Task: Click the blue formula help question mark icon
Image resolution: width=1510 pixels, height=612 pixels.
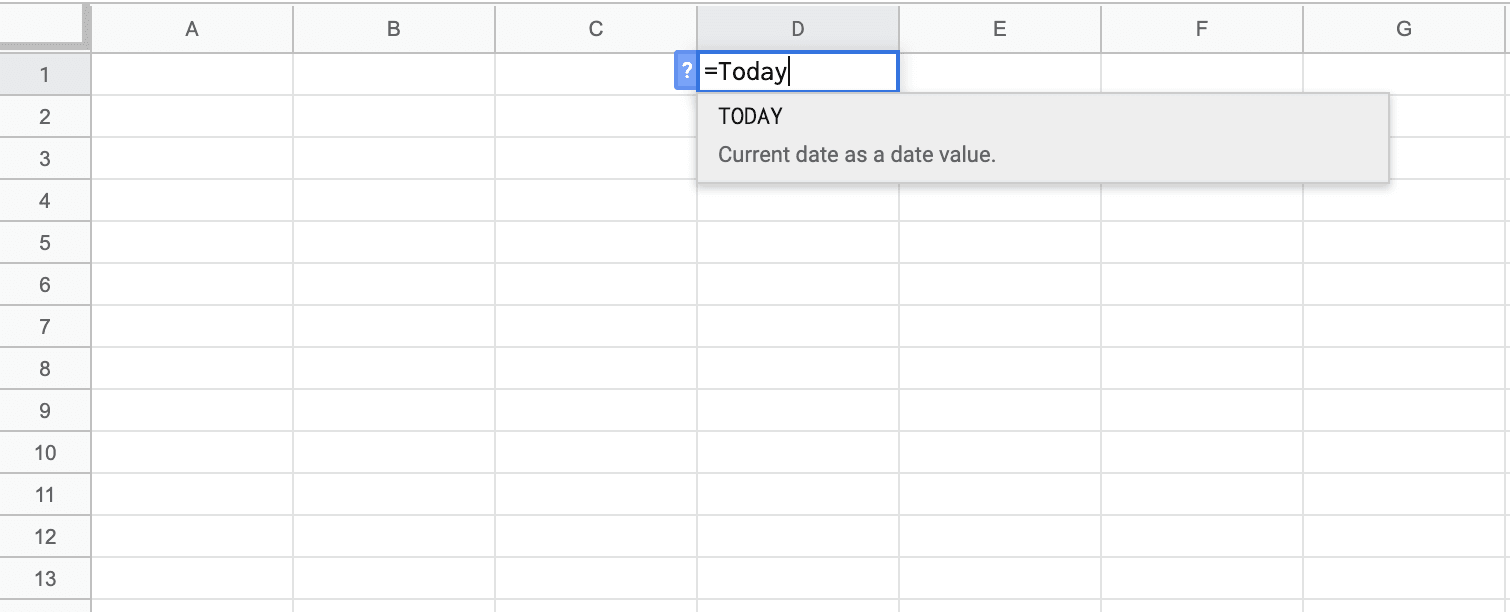Action: 686,71
